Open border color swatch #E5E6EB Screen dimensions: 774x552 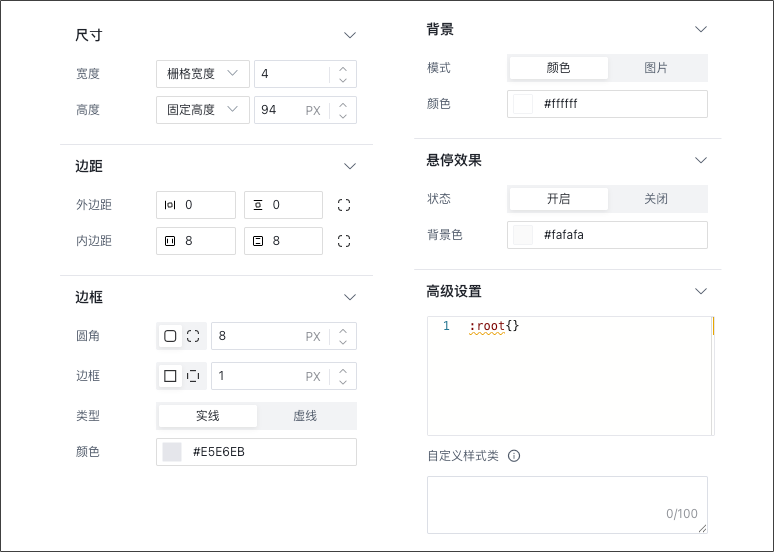[172, 452]
